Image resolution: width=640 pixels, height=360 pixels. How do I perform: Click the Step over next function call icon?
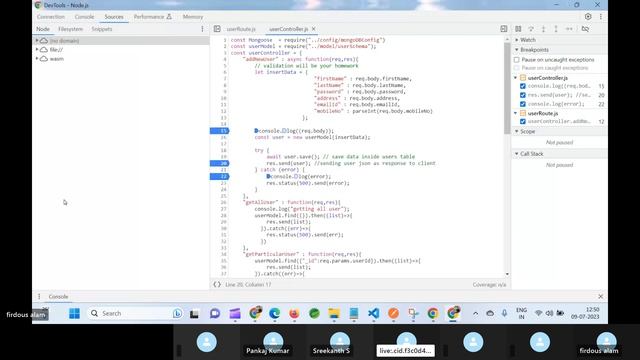[531, 29]
